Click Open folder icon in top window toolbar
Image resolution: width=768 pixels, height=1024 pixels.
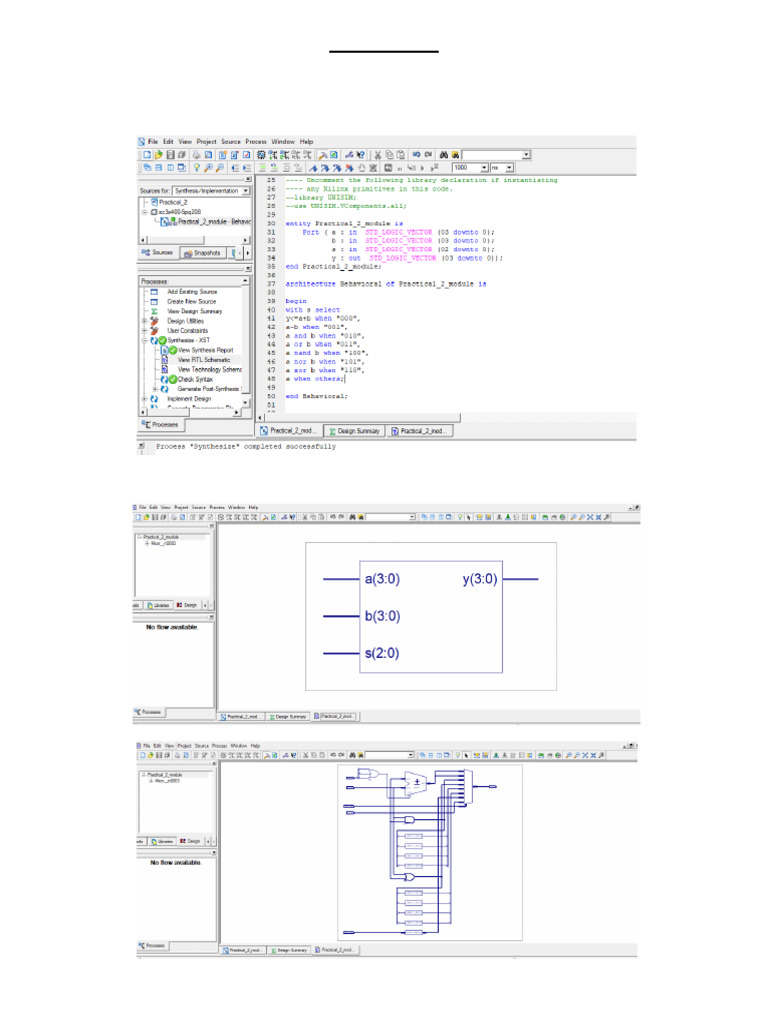click(158, 155)
